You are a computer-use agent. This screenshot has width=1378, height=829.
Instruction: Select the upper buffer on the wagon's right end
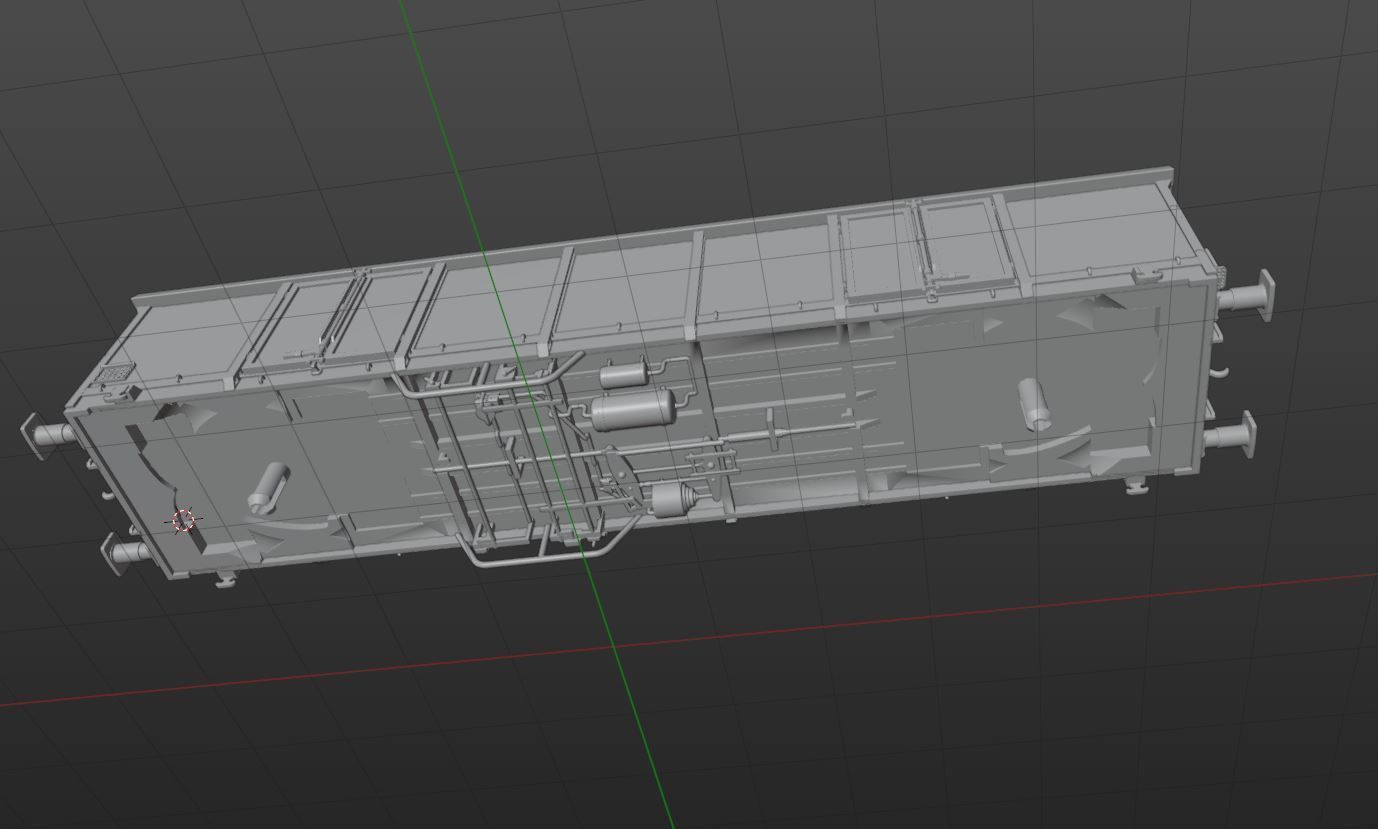(x=1245, y=296)
